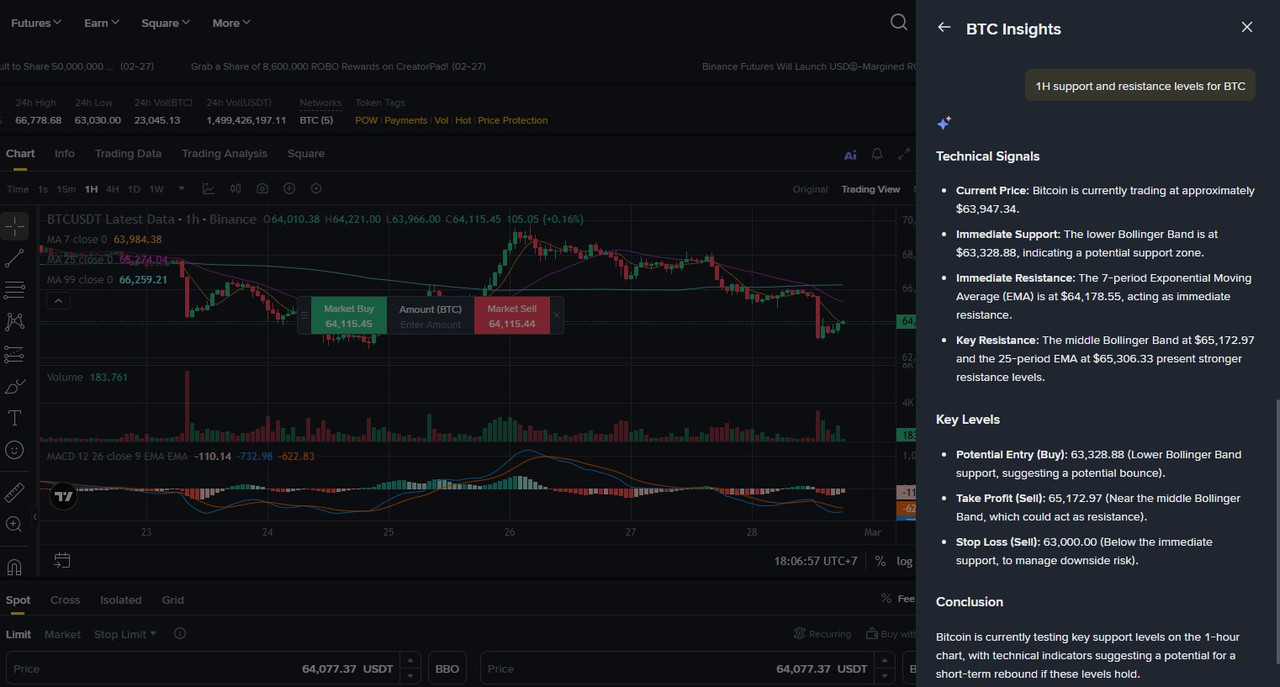Select the Isolated margin tab
This screenshot has height=687, width=1280.
click(121, 600)
